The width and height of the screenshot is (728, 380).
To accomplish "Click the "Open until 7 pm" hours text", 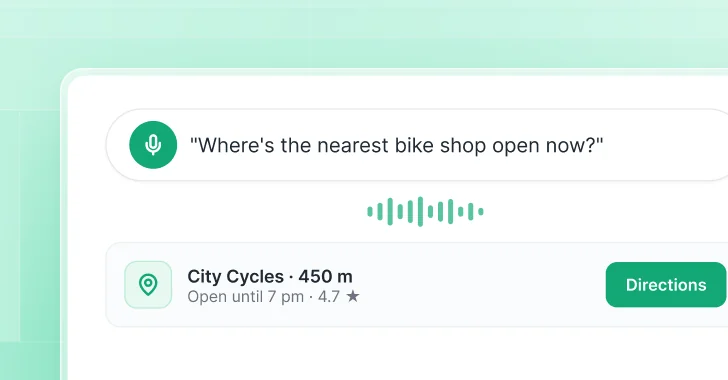I will click(246, 296).
